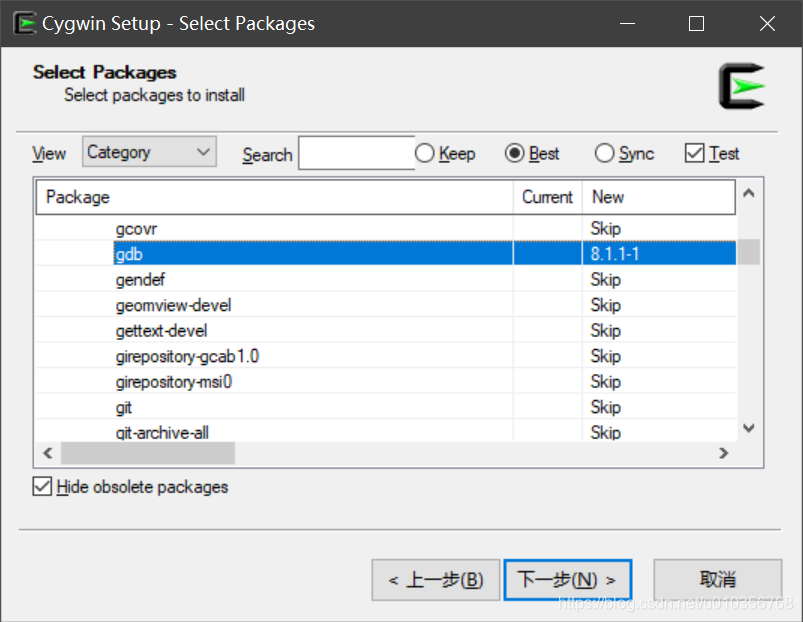Image resolution: width=803 pixels, height=622 pixels.
Task: Maximize the Cygwin Setup window
Action: pyautogui.click(x=696, y=24)
